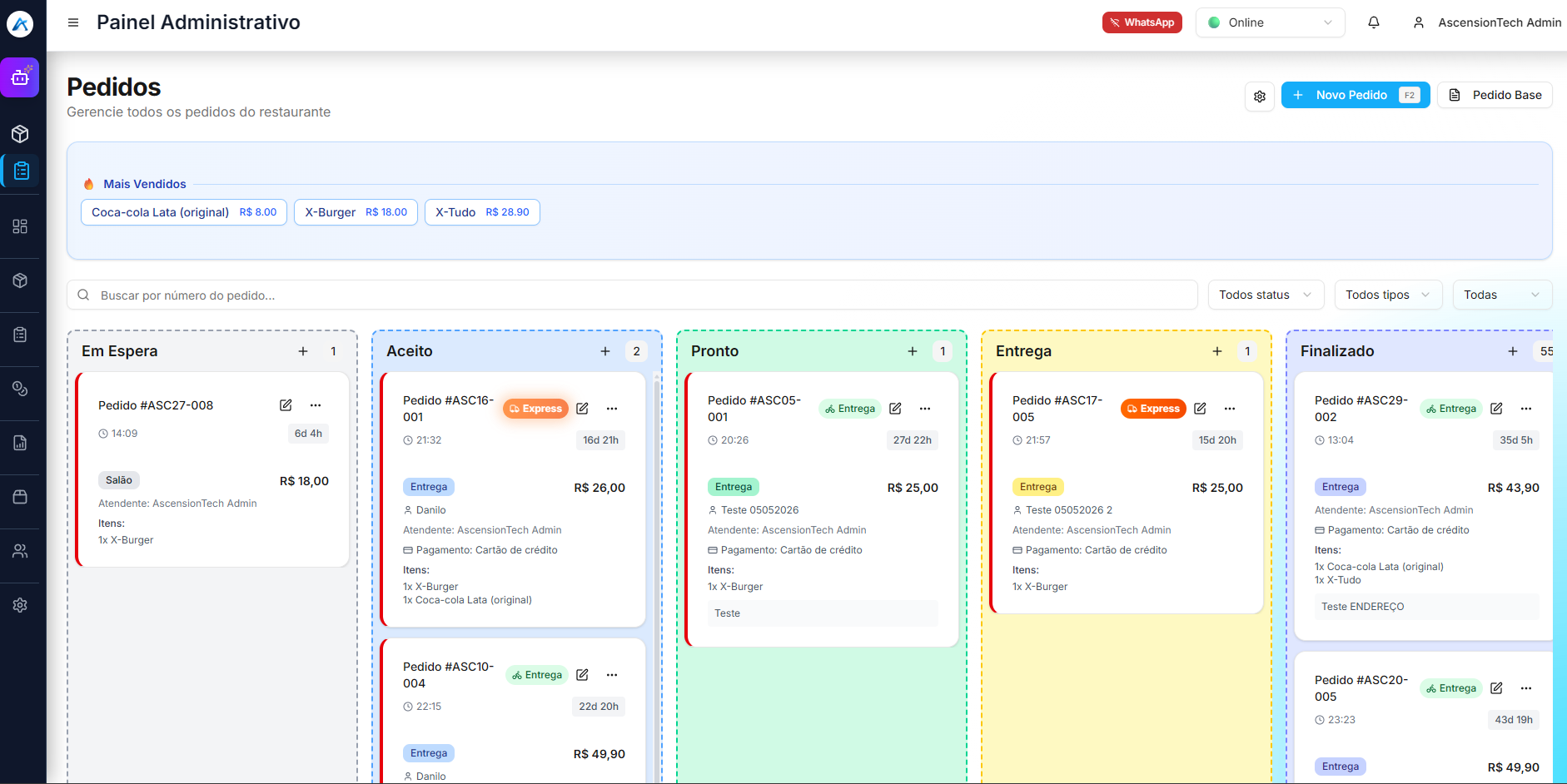Image resolution: width=1567 pixels, height=784 pixels.
Task: Edit order #ASC17-005
Action: pos(1200,409)
